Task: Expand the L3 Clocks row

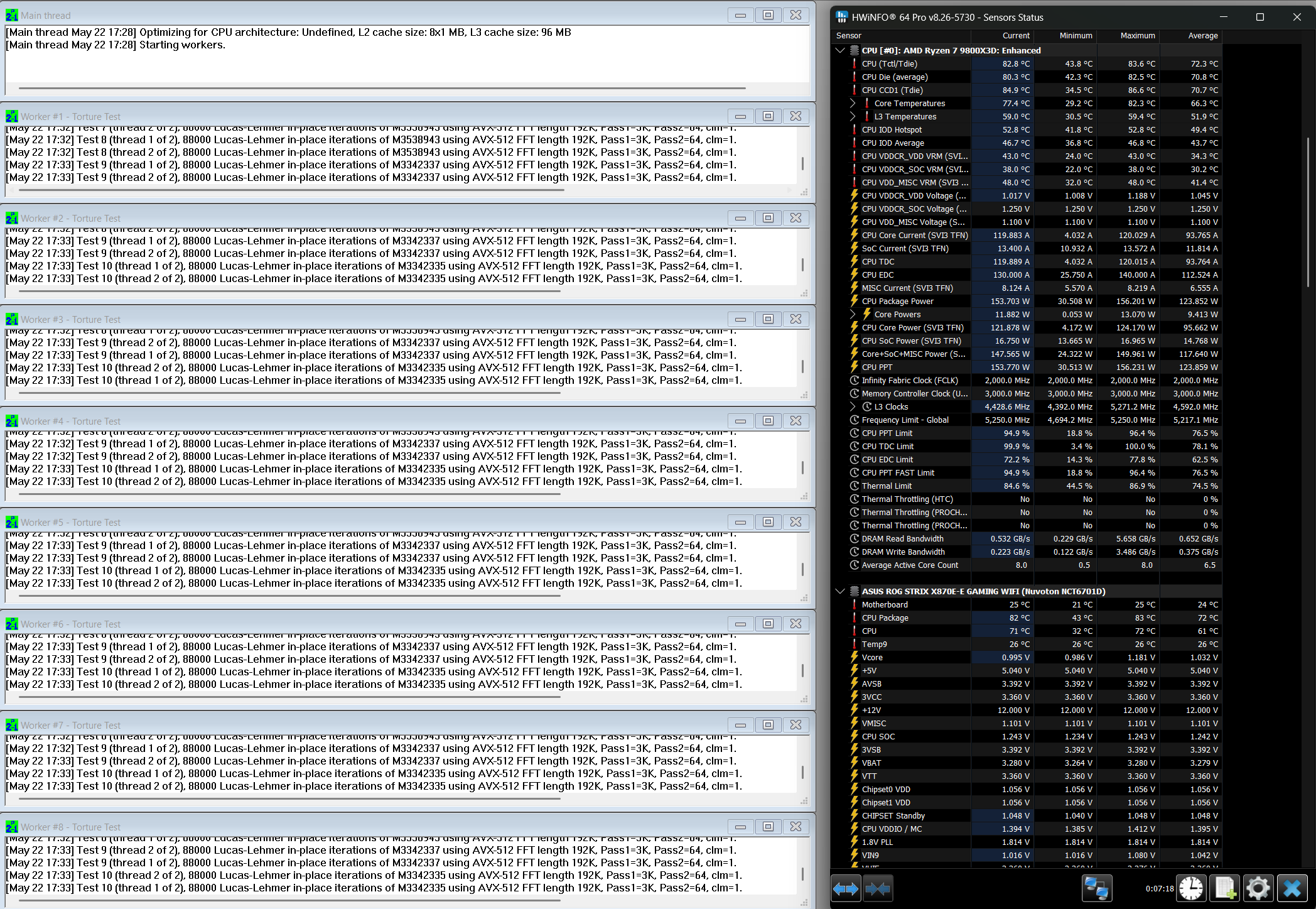Action: (x=853, y=406)
